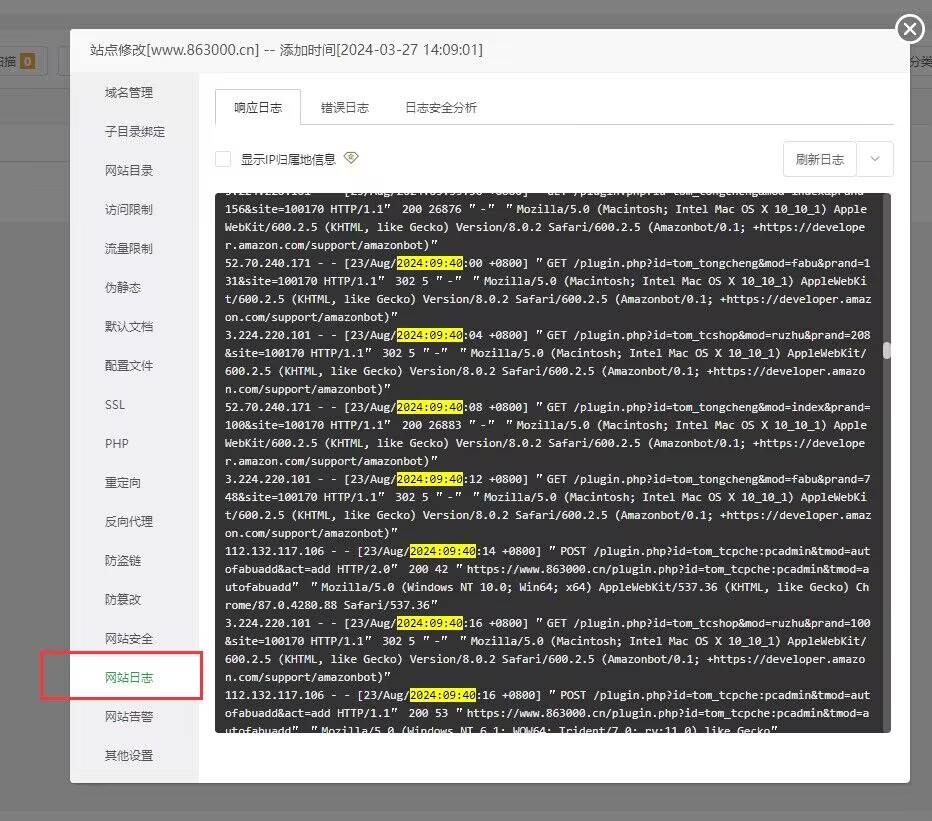932x821 pixels.
Task: Click the orange 0 badge behind the dialog
Action: pos(27,61)
